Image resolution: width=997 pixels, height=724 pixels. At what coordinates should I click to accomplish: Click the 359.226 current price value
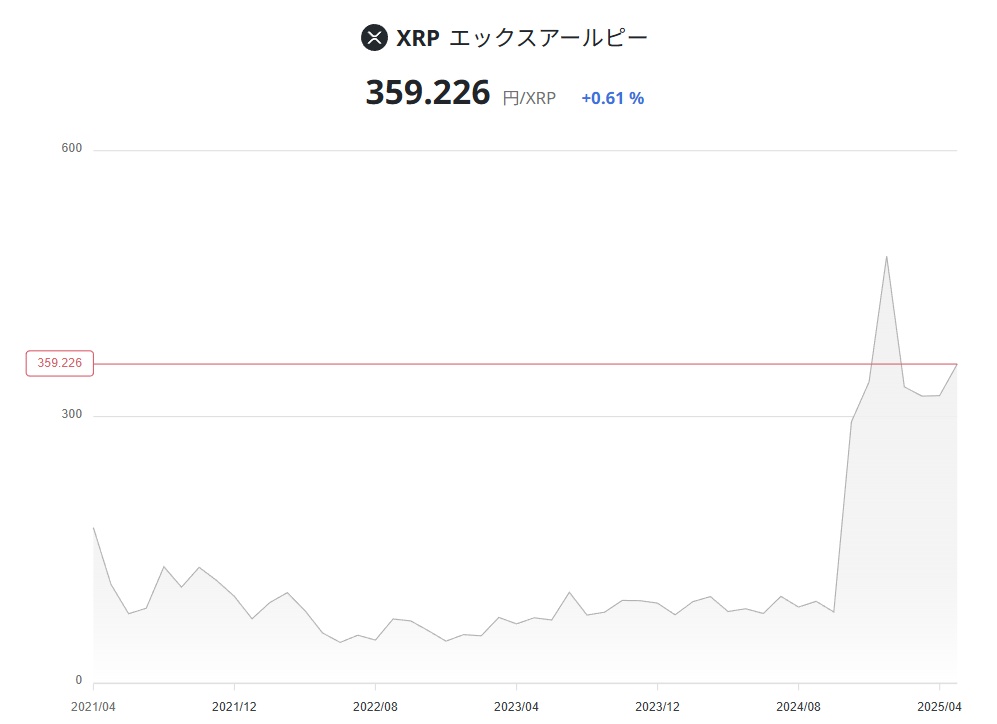pyautogui.click(x=428, y=93)
